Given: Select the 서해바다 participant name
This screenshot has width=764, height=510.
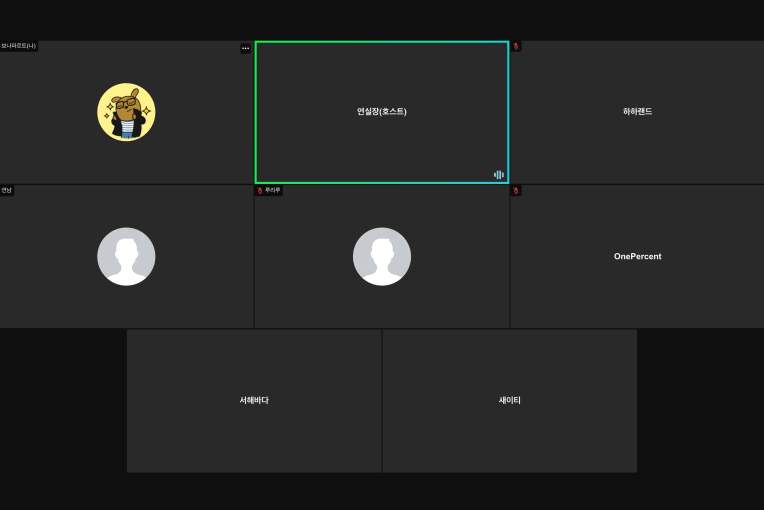Looking at the screenshot, I should tap(254, 400).
